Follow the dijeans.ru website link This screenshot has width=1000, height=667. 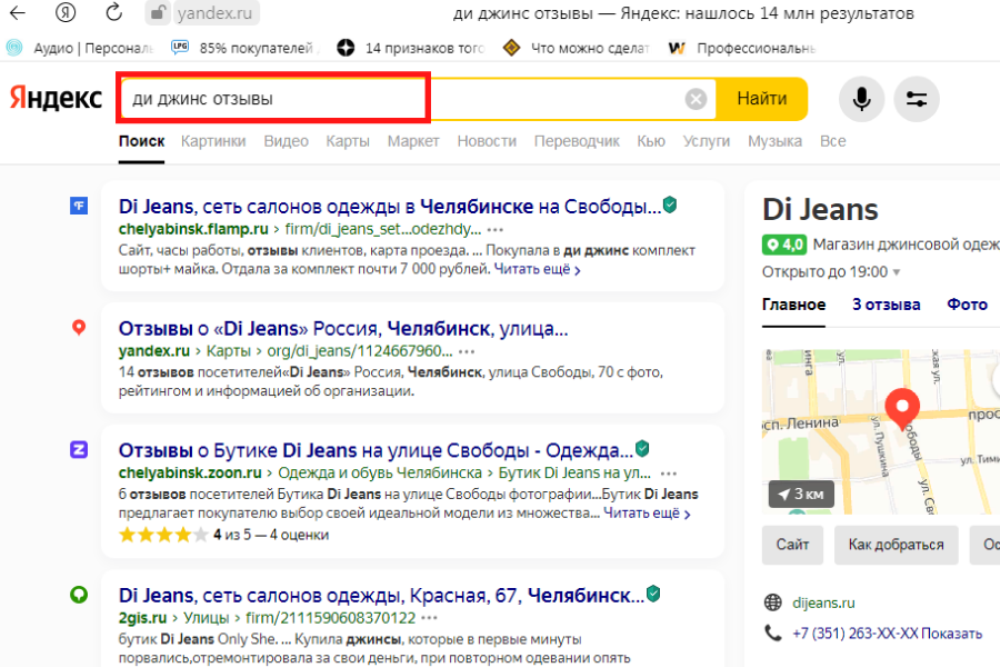pos(823,602)
